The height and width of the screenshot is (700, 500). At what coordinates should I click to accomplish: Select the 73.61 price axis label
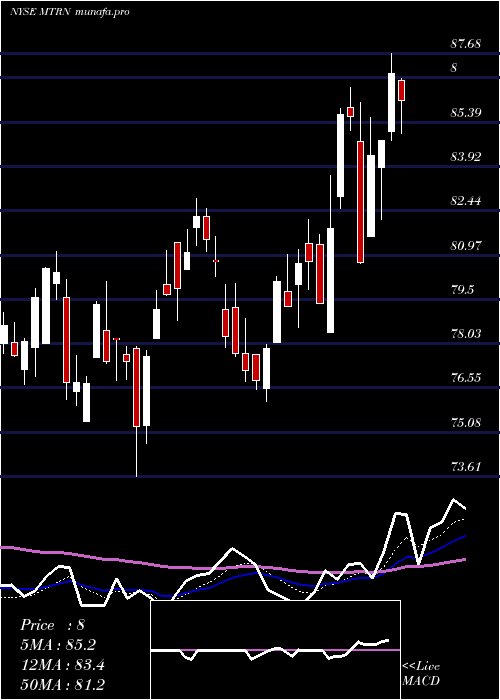(466, 467)
